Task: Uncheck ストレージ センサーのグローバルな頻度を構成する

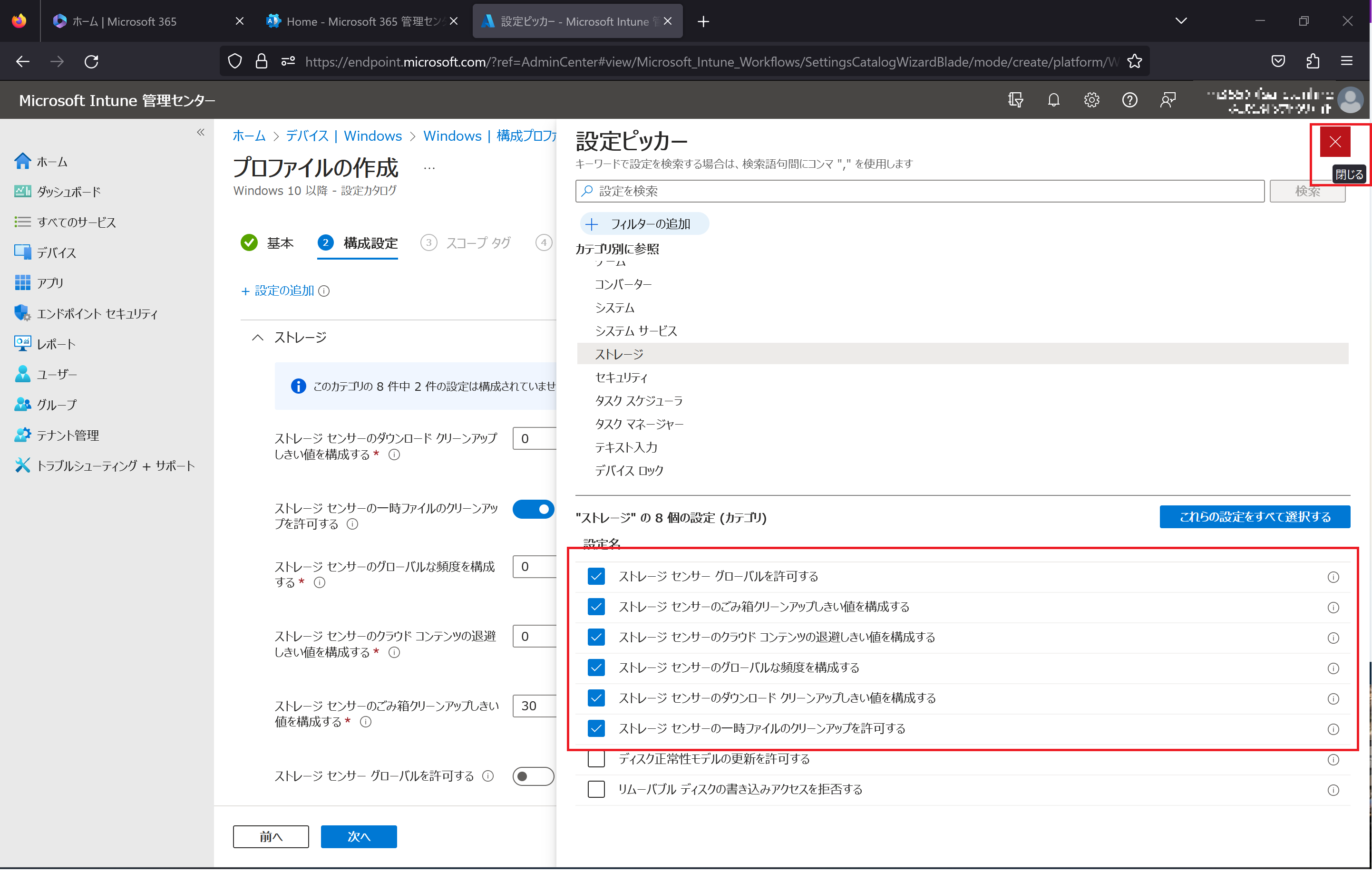Action: pyautogui.click(x=596, y=668)
